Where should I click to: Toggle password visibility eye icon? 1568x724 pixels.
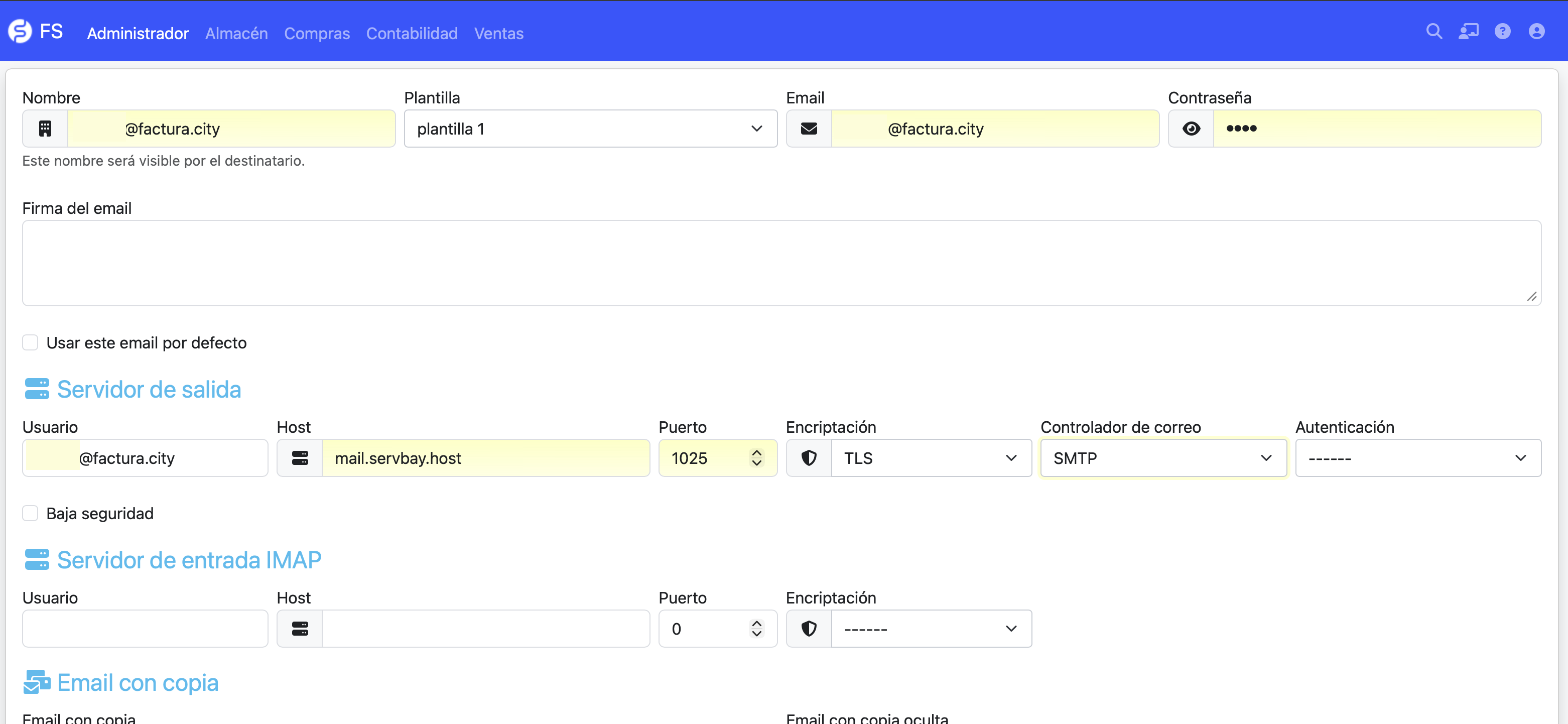(1191, 129)
